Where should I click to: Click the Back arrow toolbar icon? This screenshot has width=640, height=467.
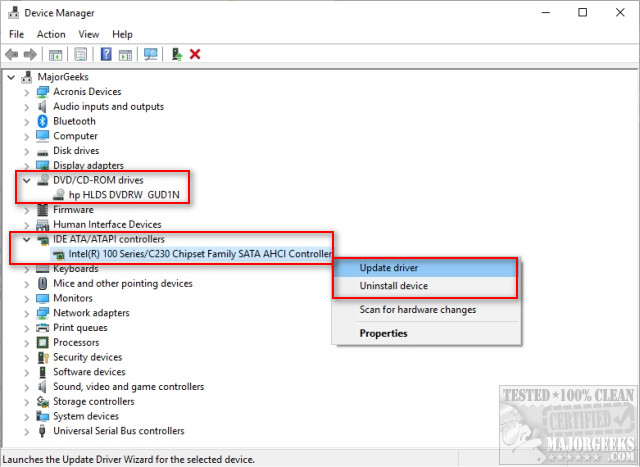[11, 54]
